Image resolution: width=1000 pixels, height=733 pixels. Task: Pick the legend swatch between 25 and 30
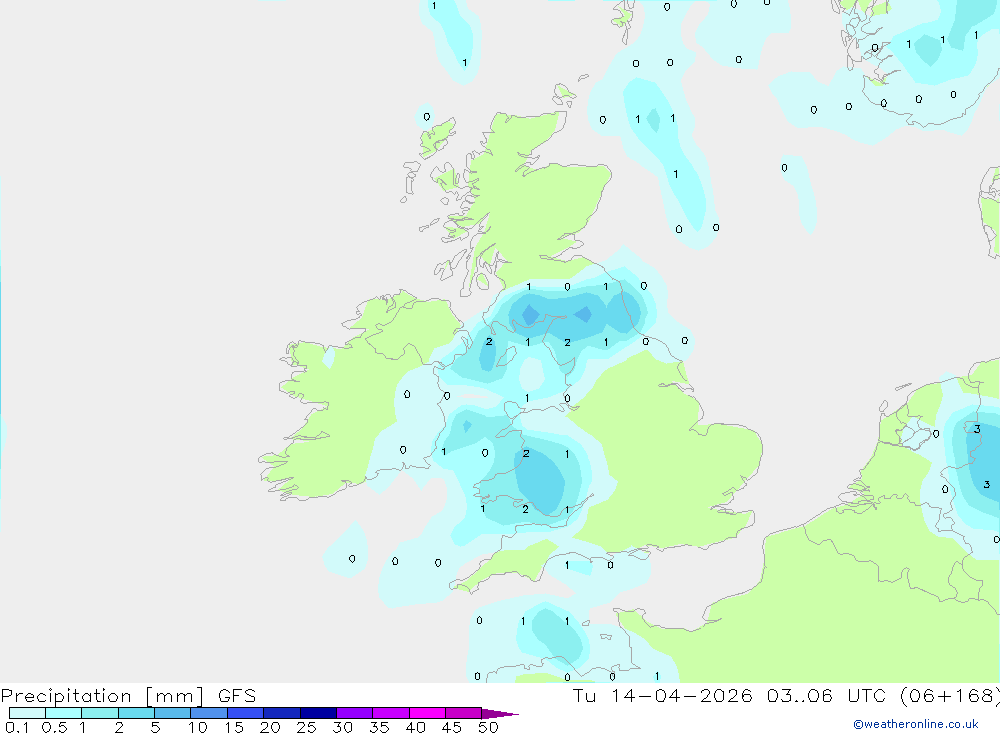pos(318,713)
